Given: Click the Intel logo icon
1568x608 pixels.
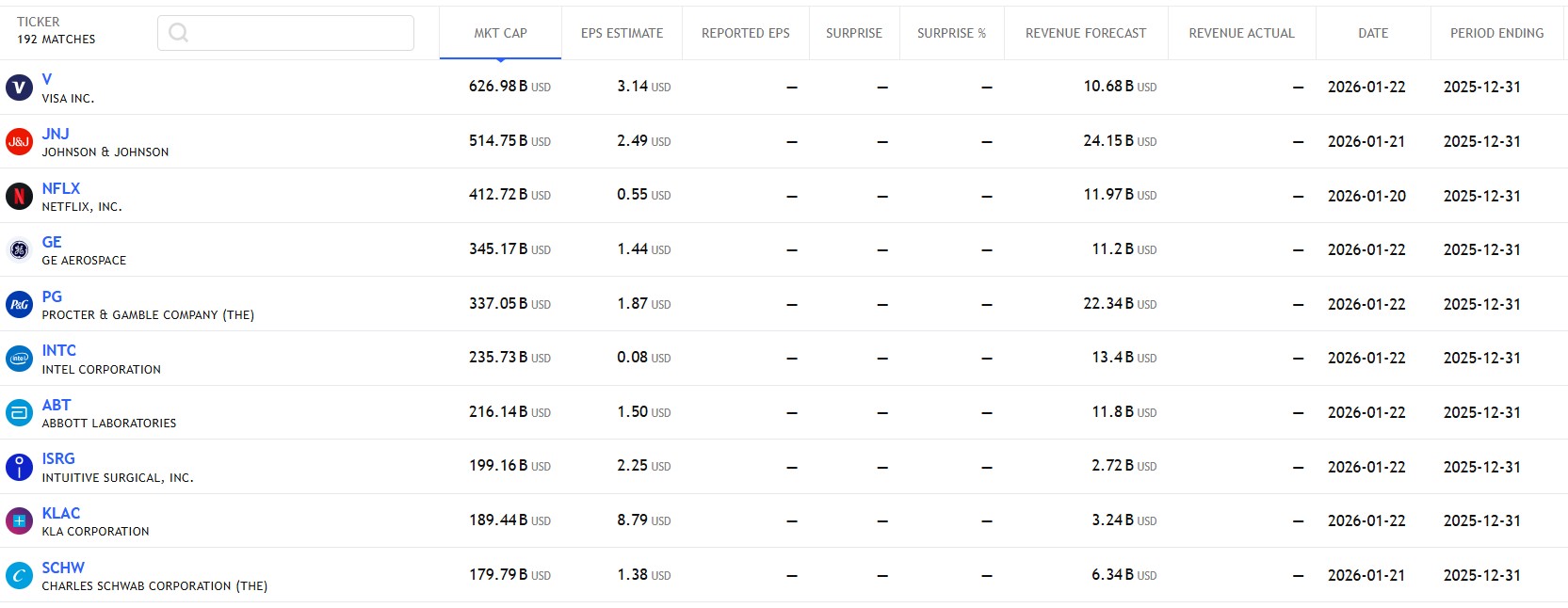Looking at the screenshot, I should 19,359.
